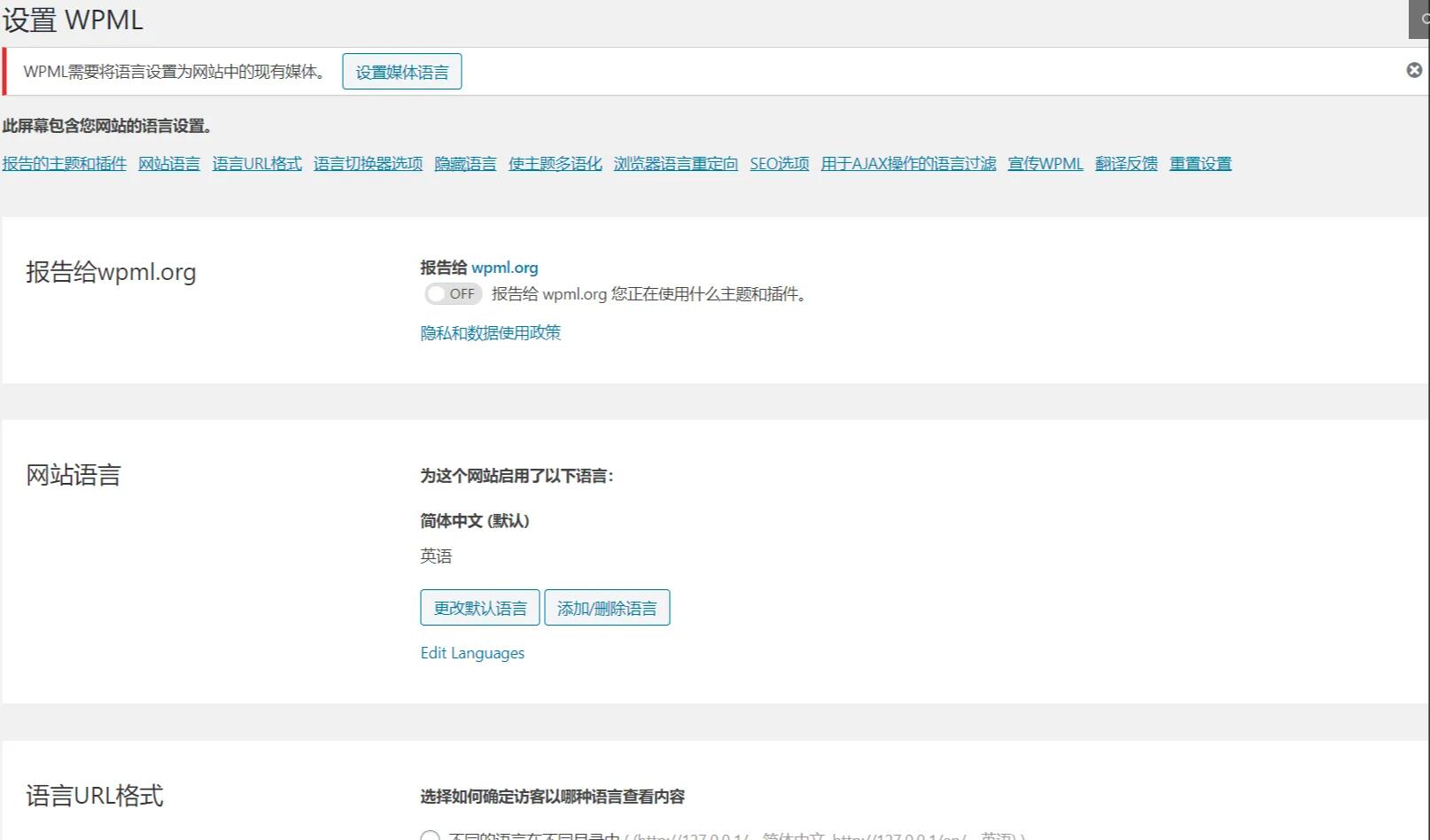The image size is (1430, 840).
Task: Jump to 使主题多语化 section
Action: [x=556, y=164]
